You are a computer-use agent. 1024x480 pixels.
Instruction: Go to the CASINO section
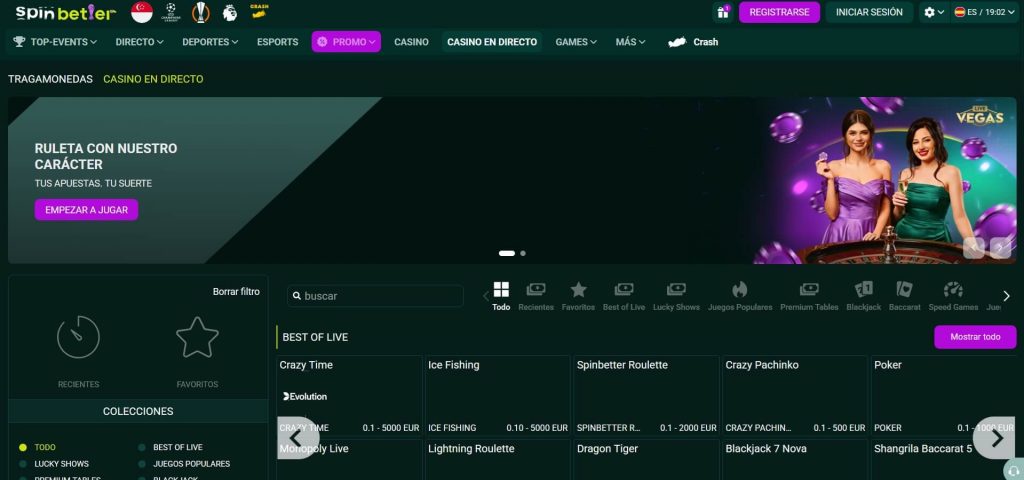[x=411, y=42]
